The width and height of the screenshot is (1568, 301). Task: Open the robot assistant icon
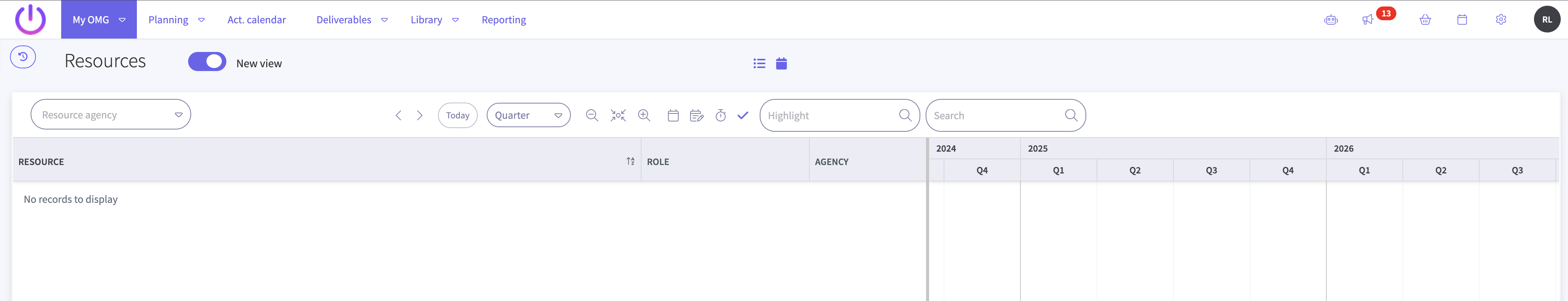1331,20
